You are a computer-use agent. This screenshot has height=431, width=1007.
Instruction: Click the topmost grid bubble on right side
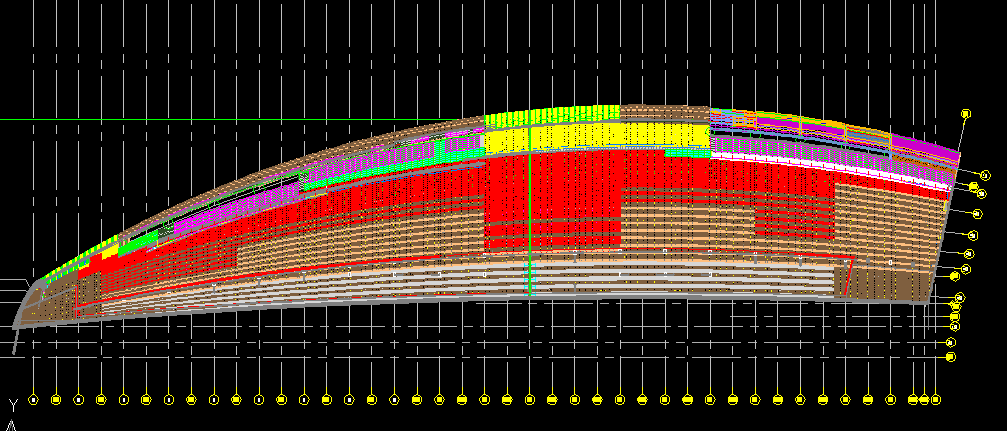tap(966, 114)
